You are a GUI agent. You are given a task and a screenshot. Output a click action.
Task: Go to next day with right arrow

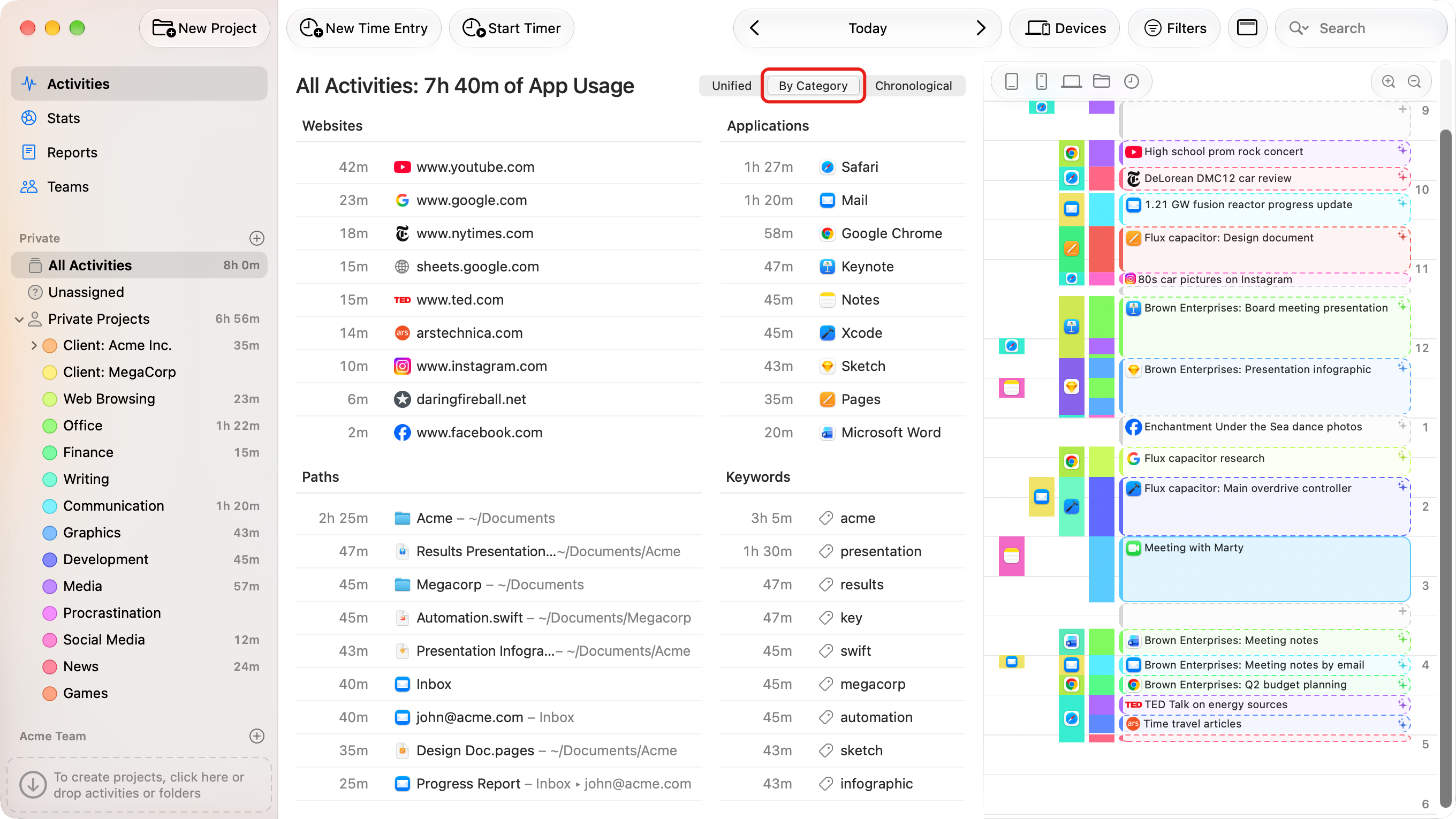tap(981, 28)
